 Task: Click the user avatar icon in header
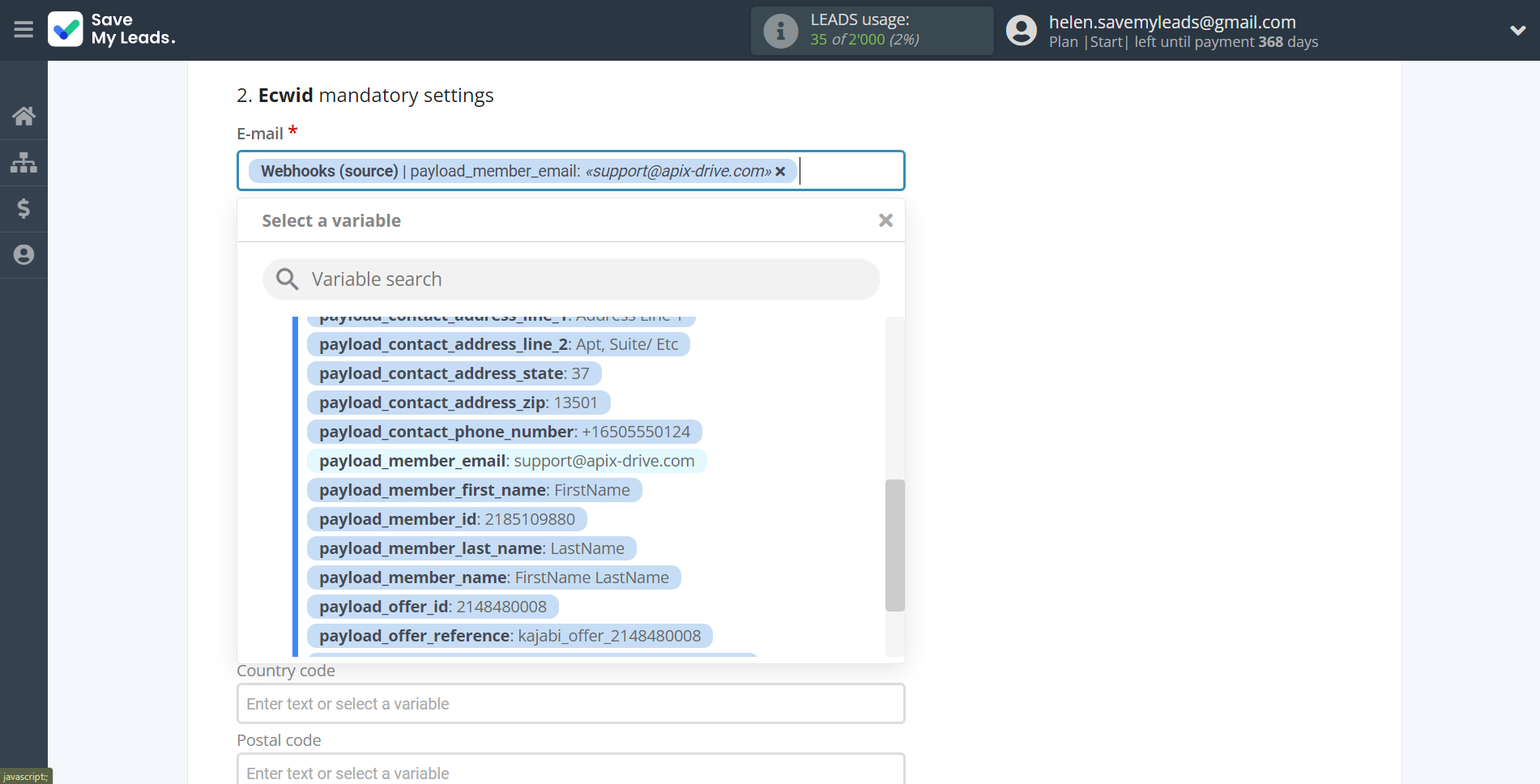coord(1021,31)
